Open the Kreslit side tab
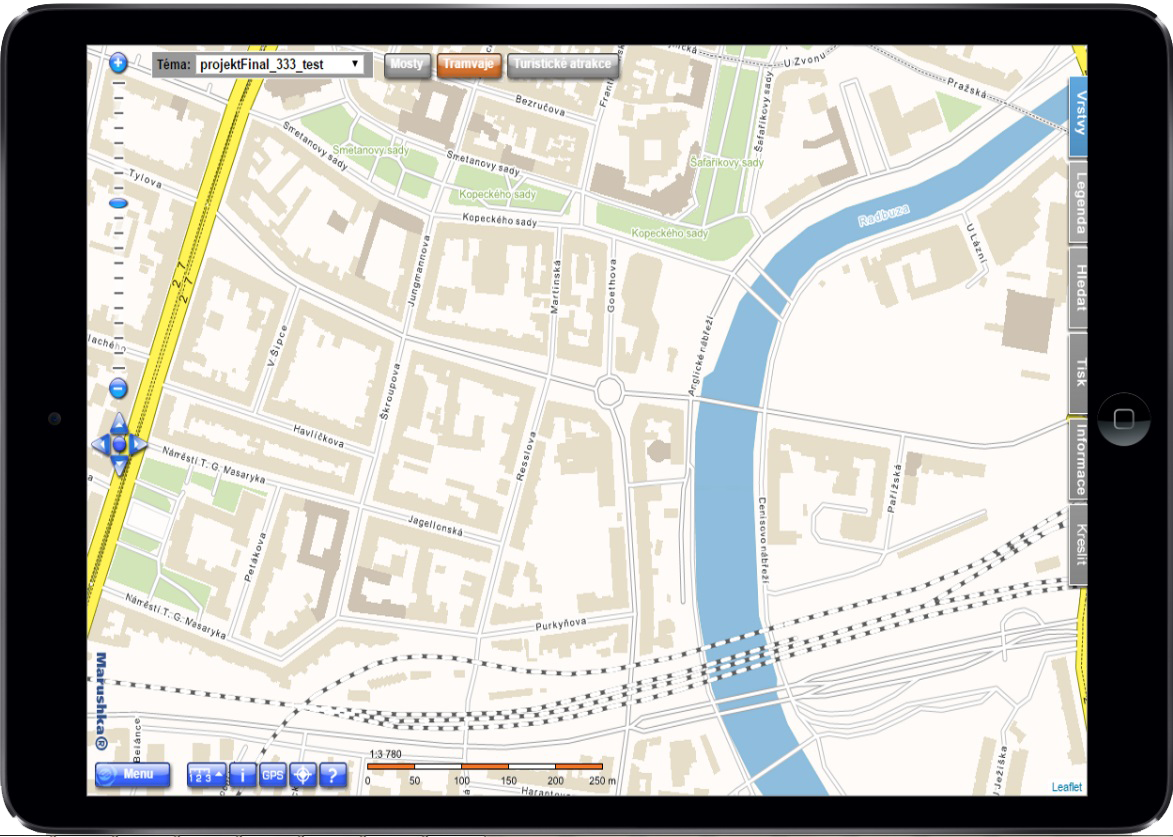 pos(1078,545)
